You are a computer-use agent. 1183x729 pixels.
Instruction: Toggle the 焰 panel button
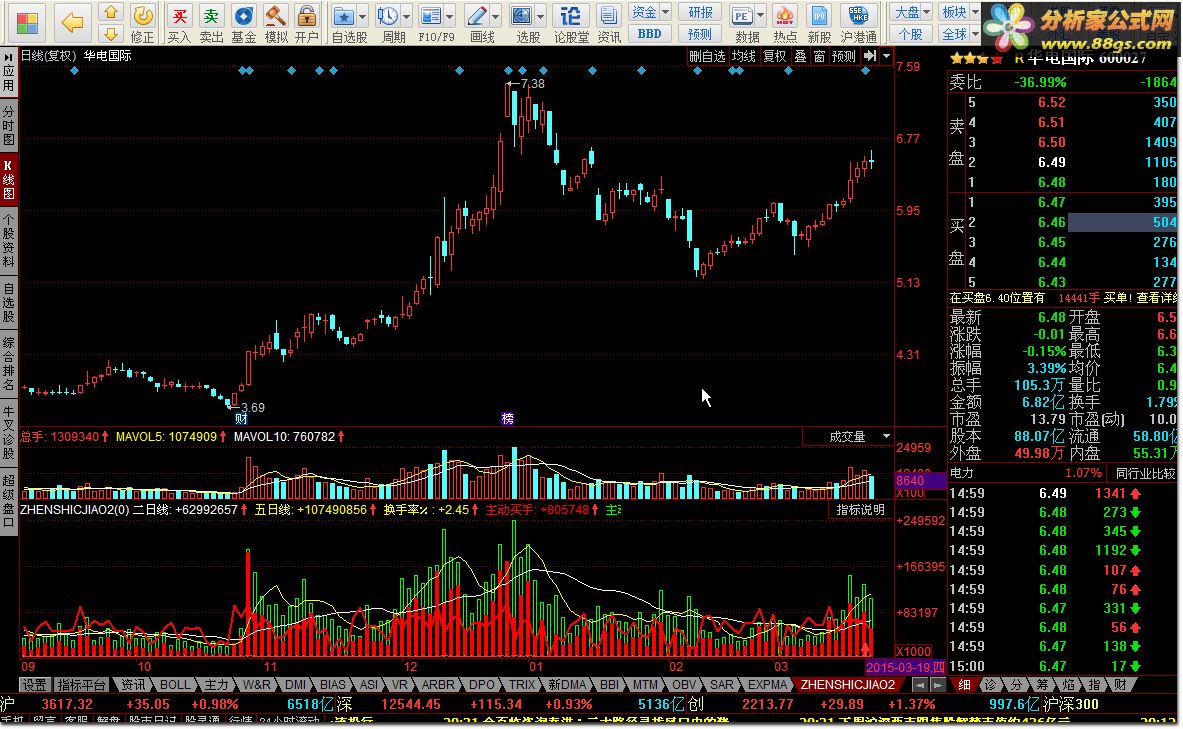tap(1068, 684)
